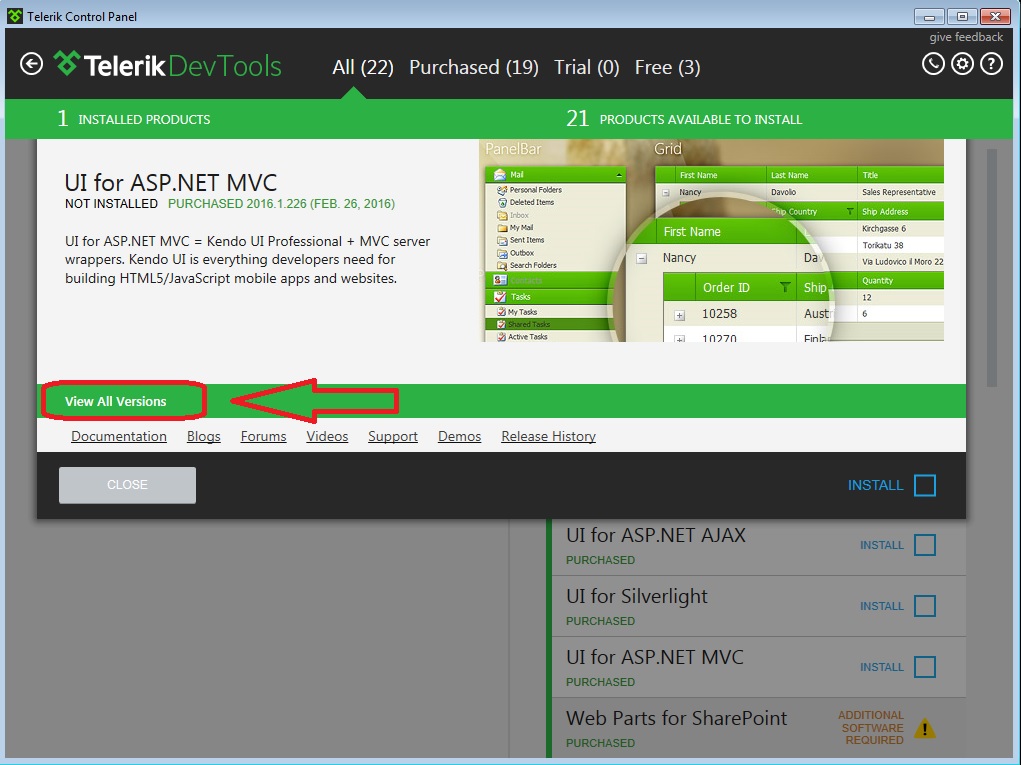
Task: Click the CLOSE button
Action: (127, 485)
